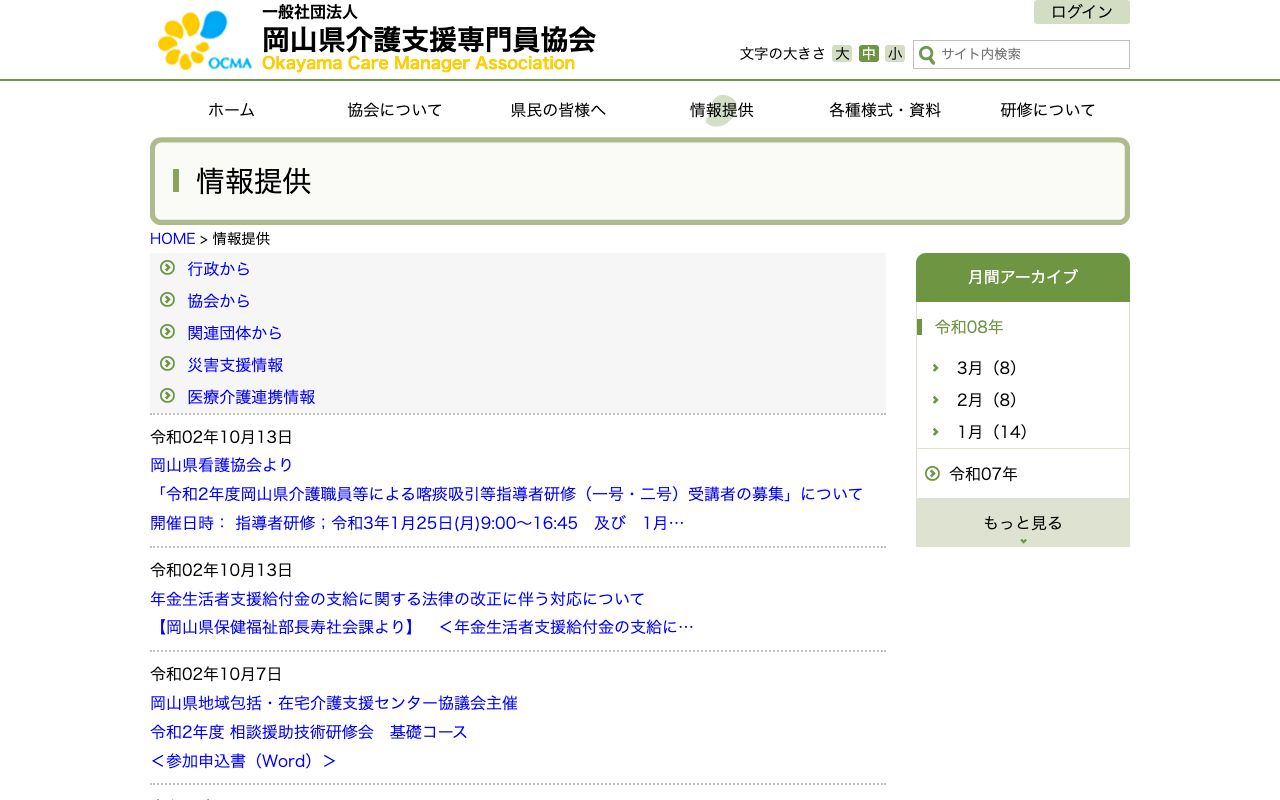Click the ログイン button

(x=1081, y=12)
